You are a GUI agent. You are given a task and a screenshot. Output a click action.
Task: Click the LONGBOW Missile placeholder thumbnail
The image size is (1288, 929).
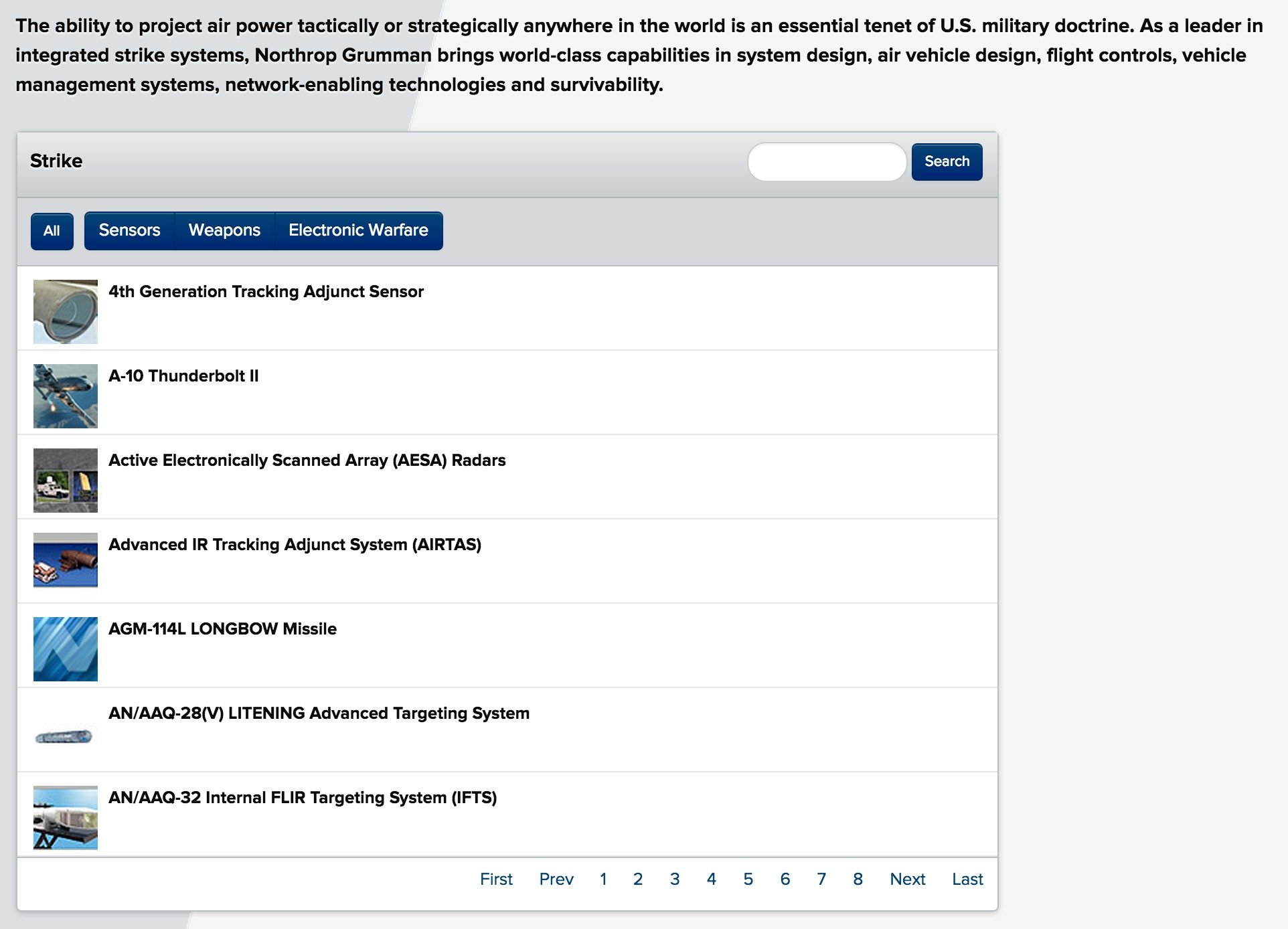66,649
